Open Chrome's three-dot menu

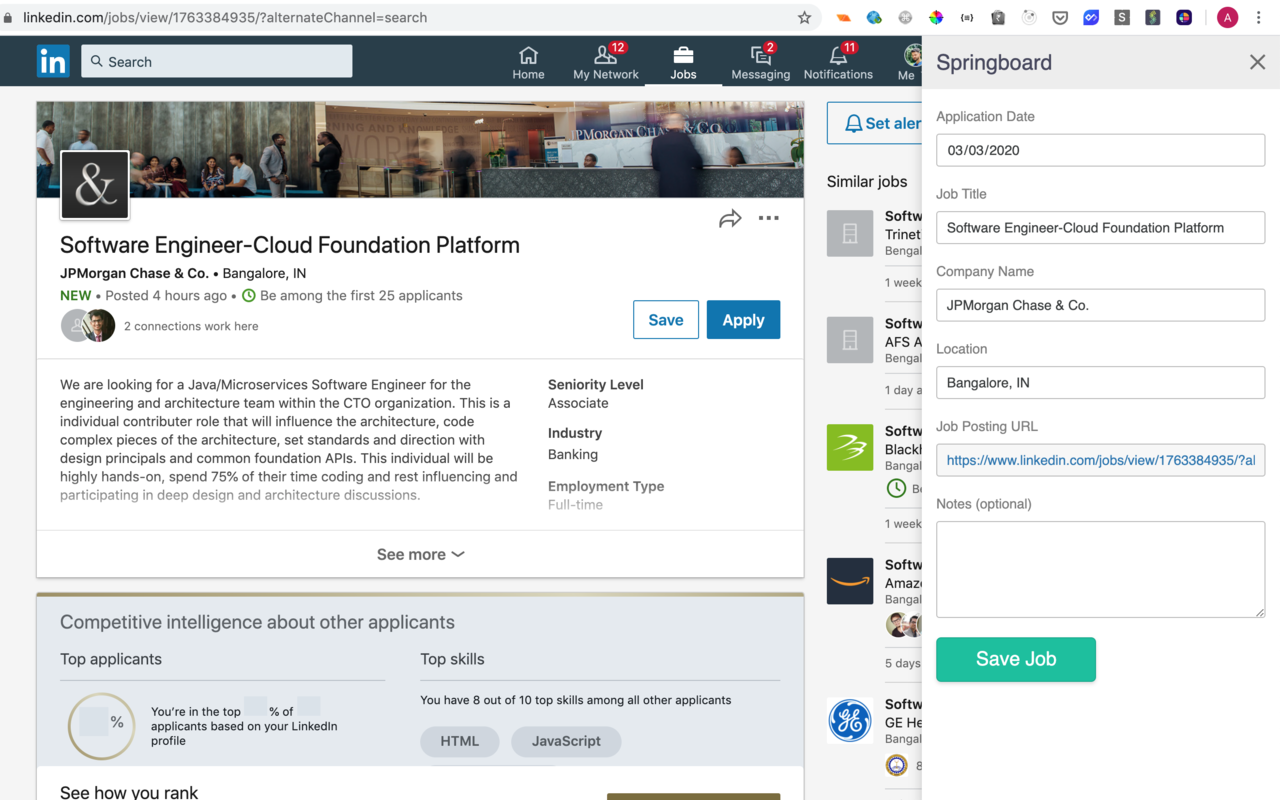pos(1260,17)
